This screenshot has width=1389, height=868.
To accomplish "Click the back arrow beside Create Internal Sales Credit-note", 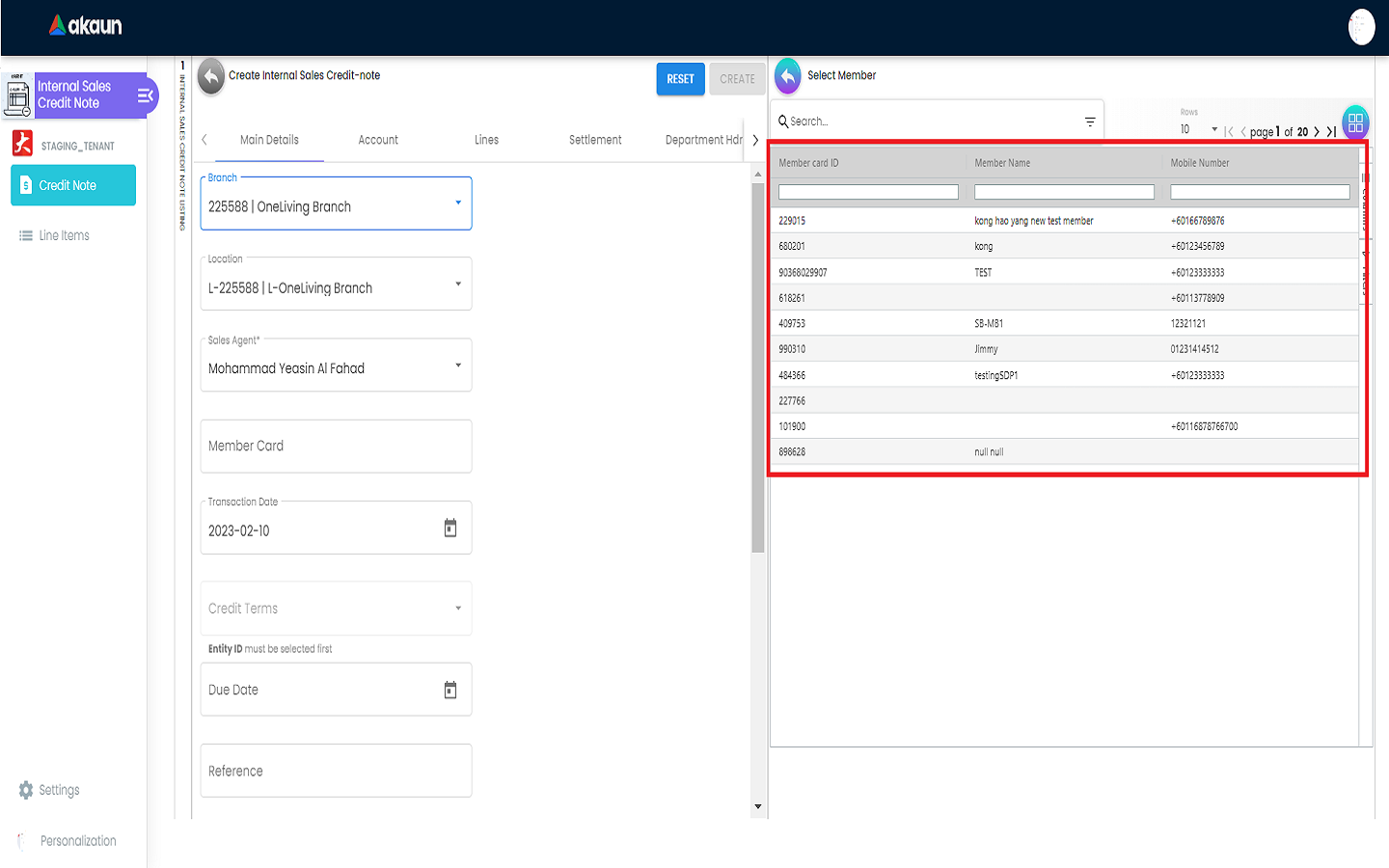I will [210, 76].
